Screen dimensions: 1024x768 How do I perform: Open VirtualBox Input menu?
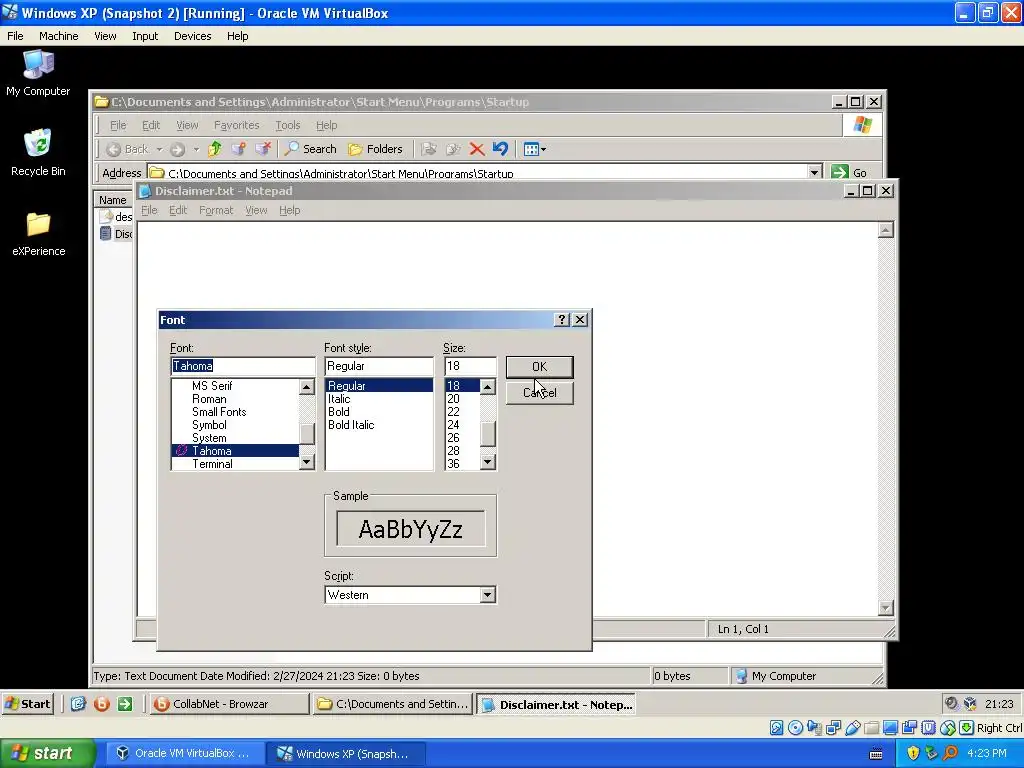pos(145,36)
